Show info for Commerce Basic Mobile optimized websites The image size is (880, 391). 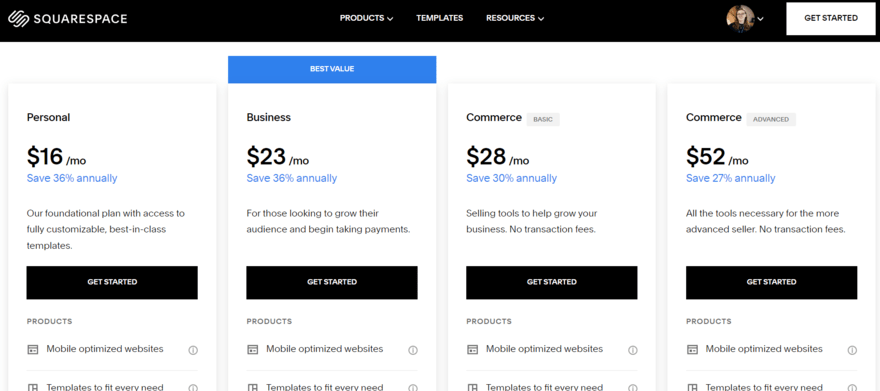632,350
